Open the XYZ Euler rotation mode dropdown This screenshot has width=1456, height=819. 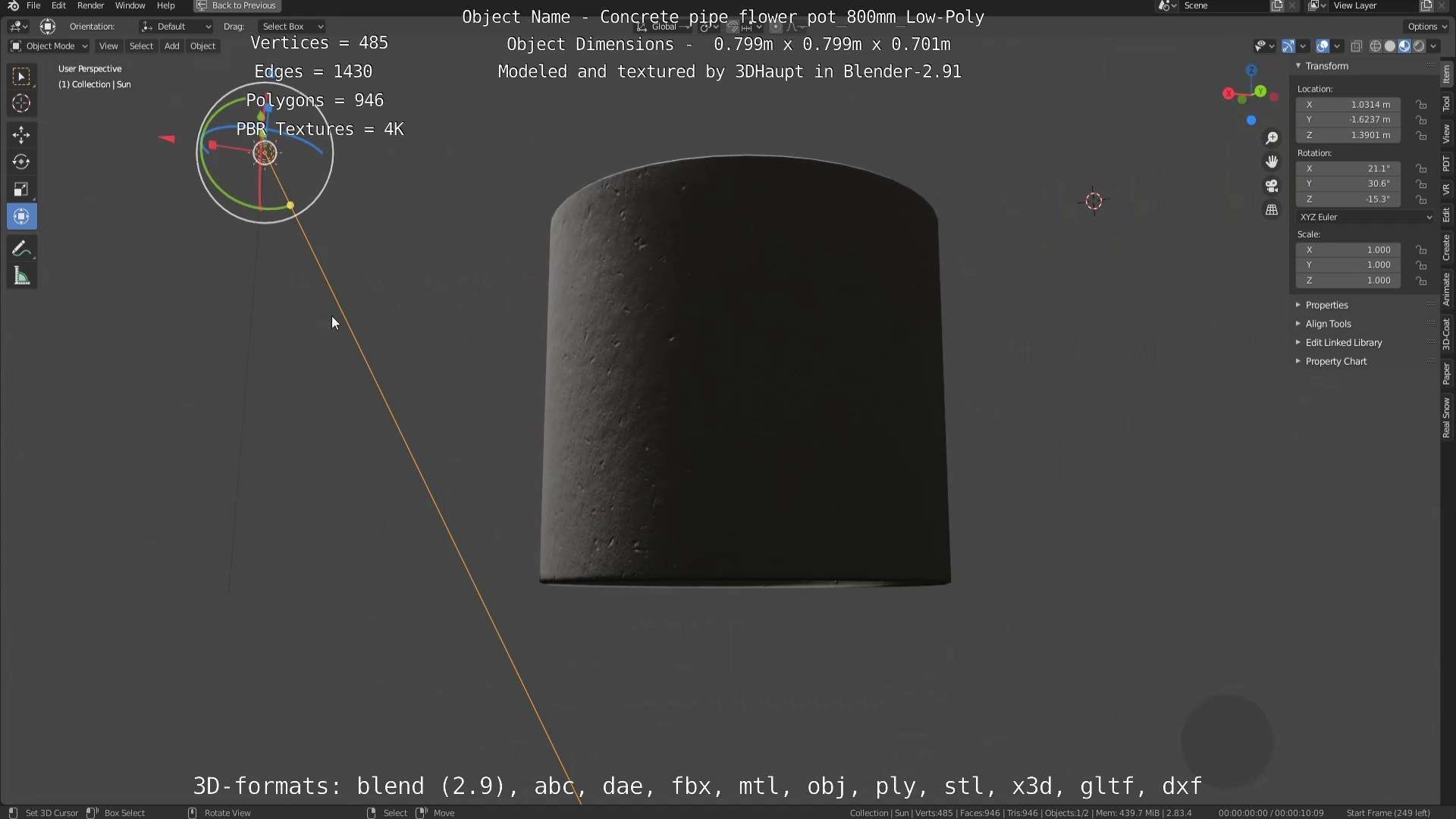tap(1365, 217)
